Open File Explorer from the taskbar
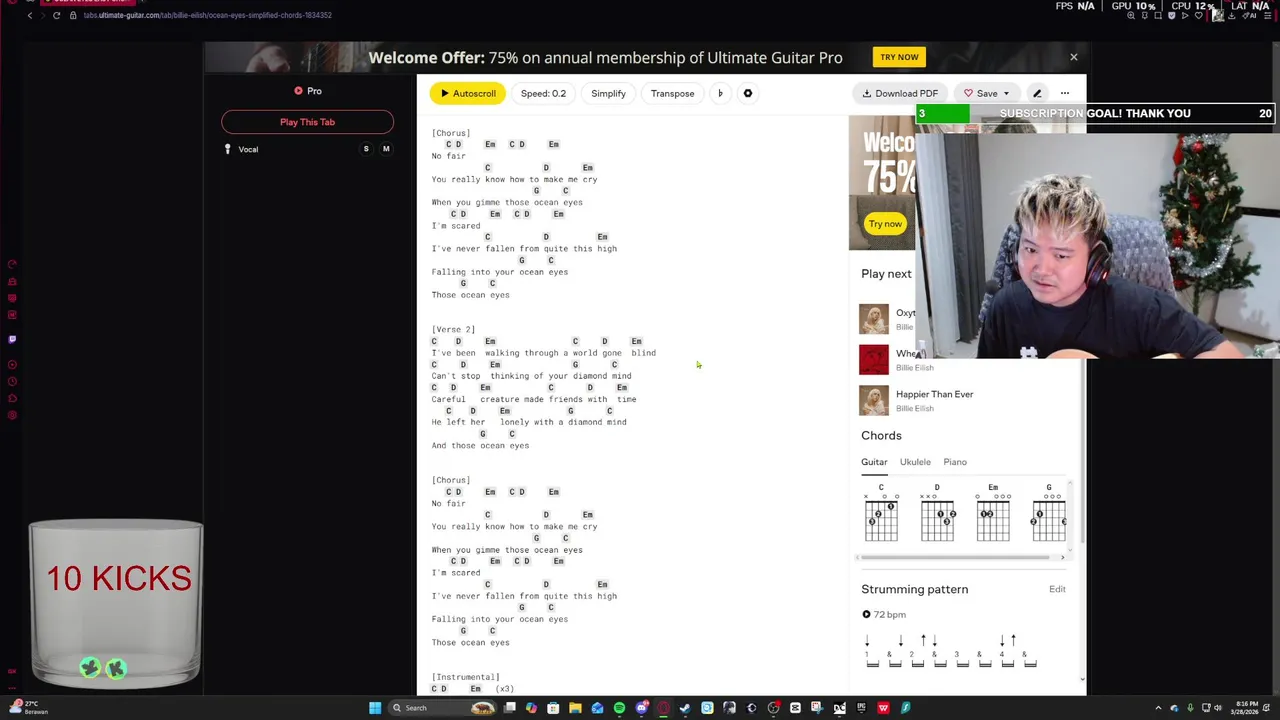1280x720 pixels. [575, 708]
